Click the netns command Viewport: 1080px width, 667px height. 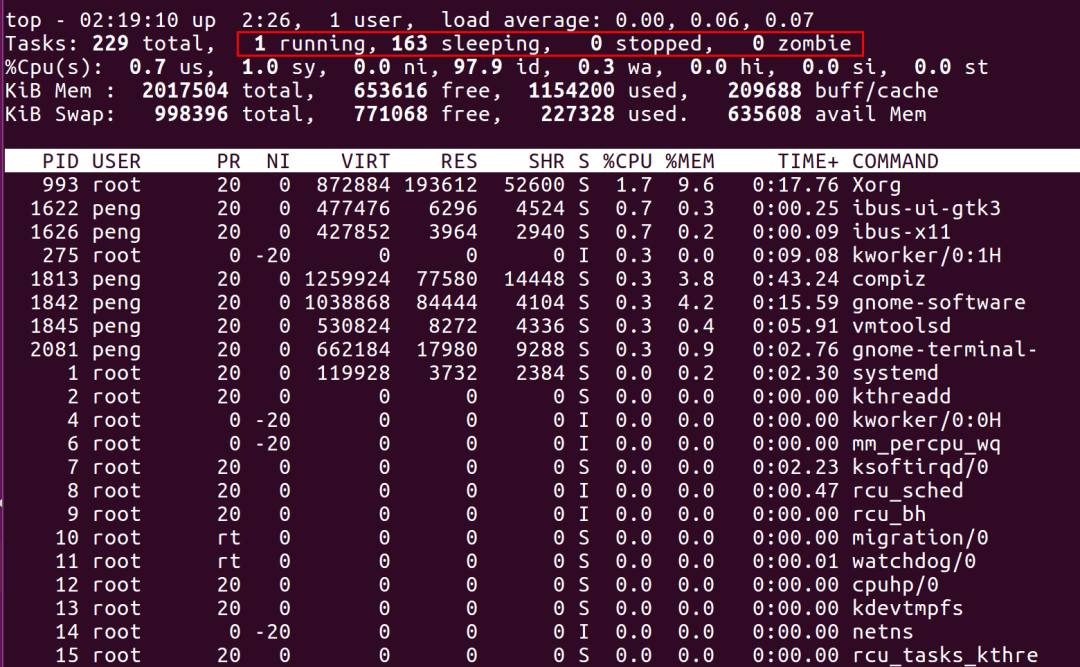[882, 631]
